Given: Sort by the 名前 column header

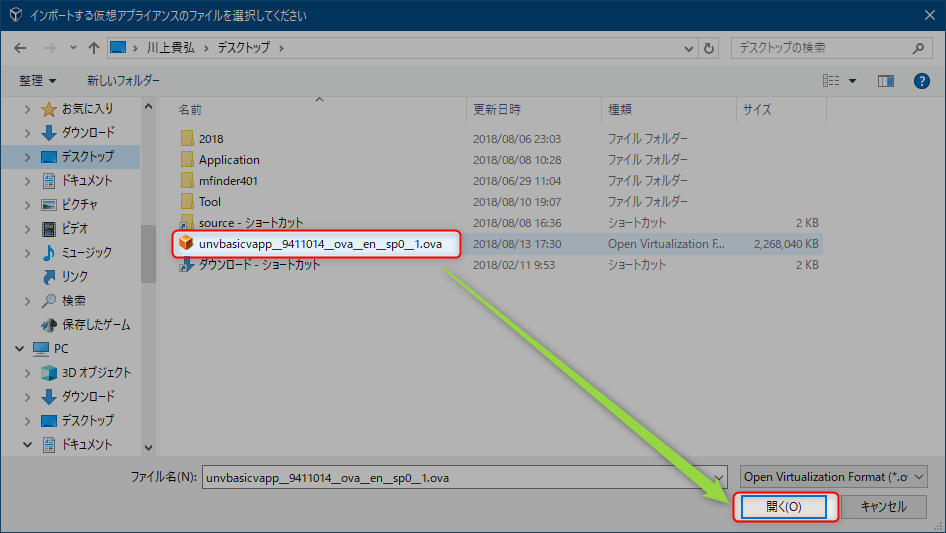Looking at the screenshot, I should pyautogui.click(x=189, y=110).
